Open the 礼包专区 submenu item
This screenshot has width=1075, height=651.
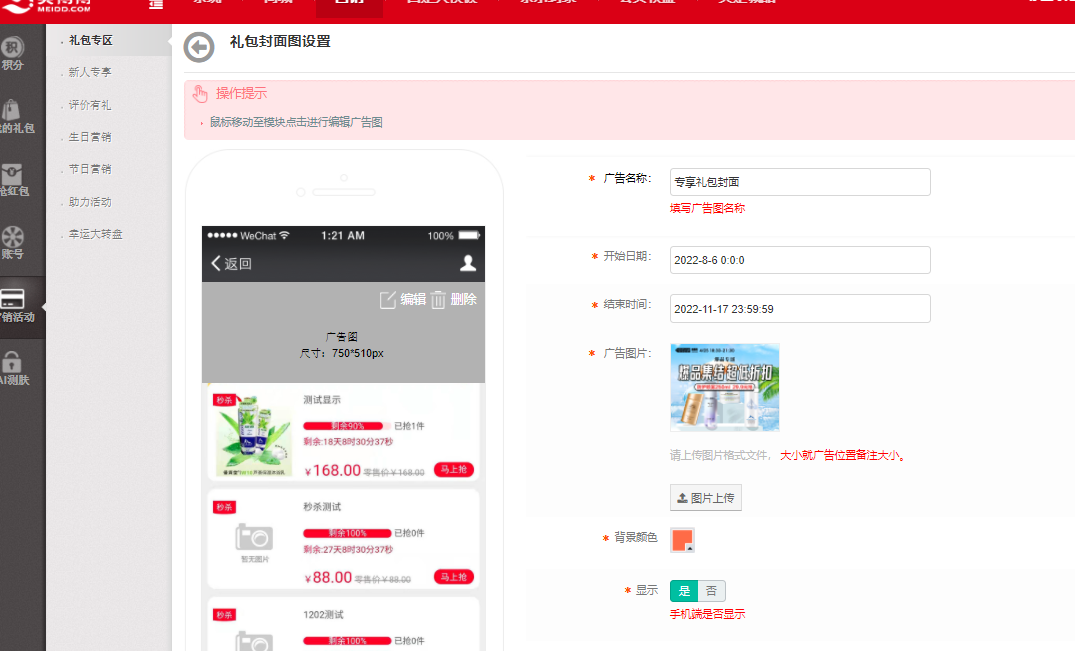click(90, 40)
